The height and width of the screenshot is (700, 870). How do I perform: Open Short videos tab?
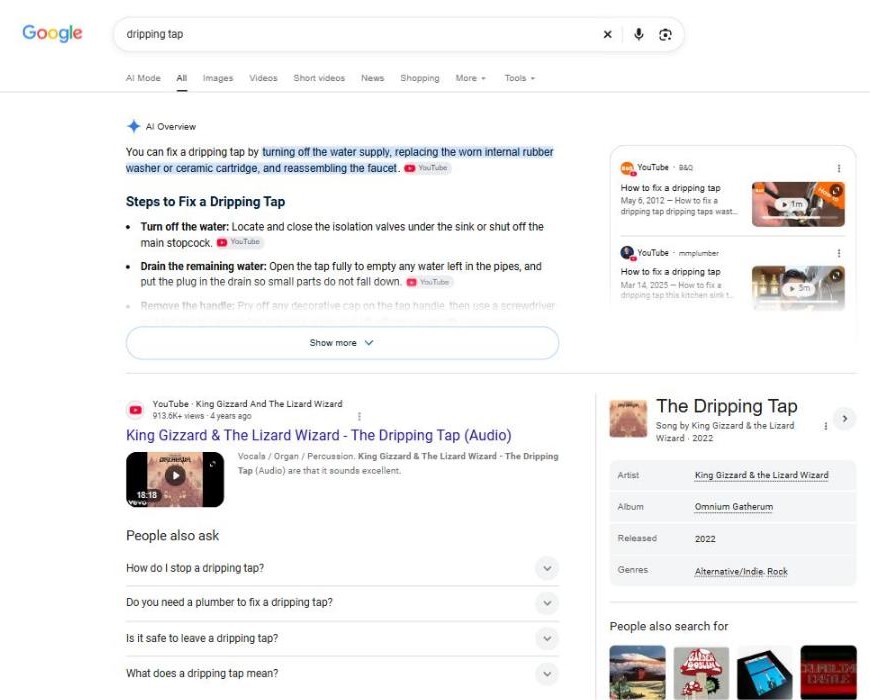pyautogui.click(x=319, y=78)
